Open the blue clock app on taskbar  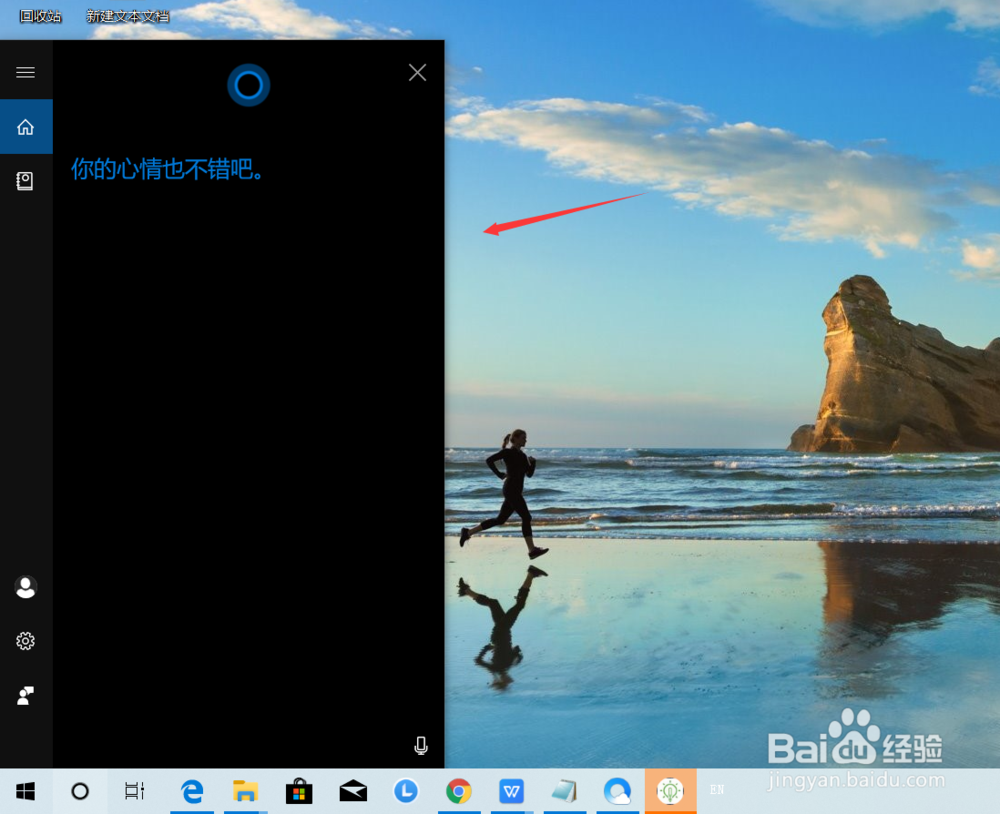[406, 791]
